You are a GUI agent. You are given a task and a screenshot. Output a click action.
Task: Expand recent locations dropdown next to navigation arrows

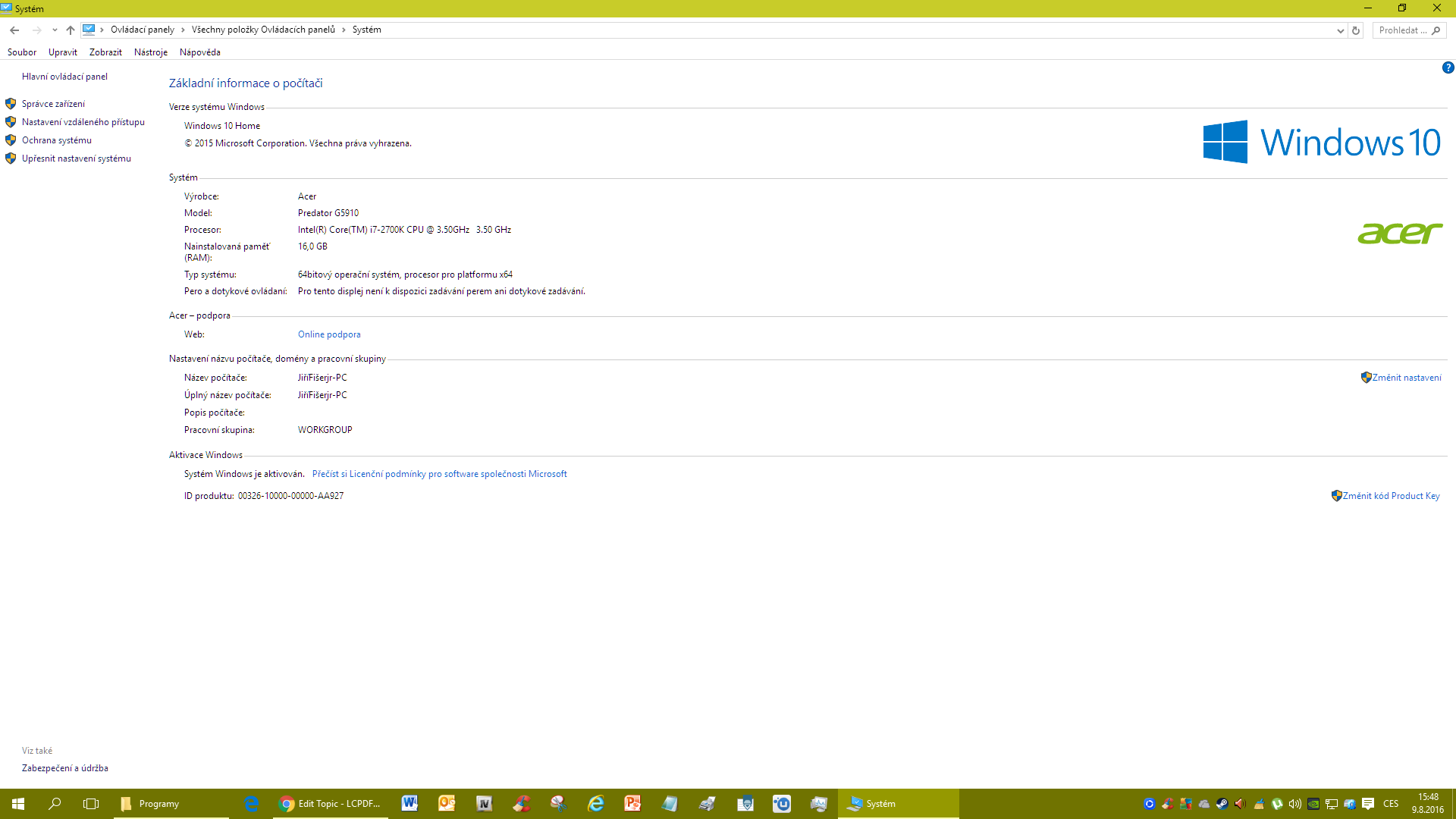55,30
